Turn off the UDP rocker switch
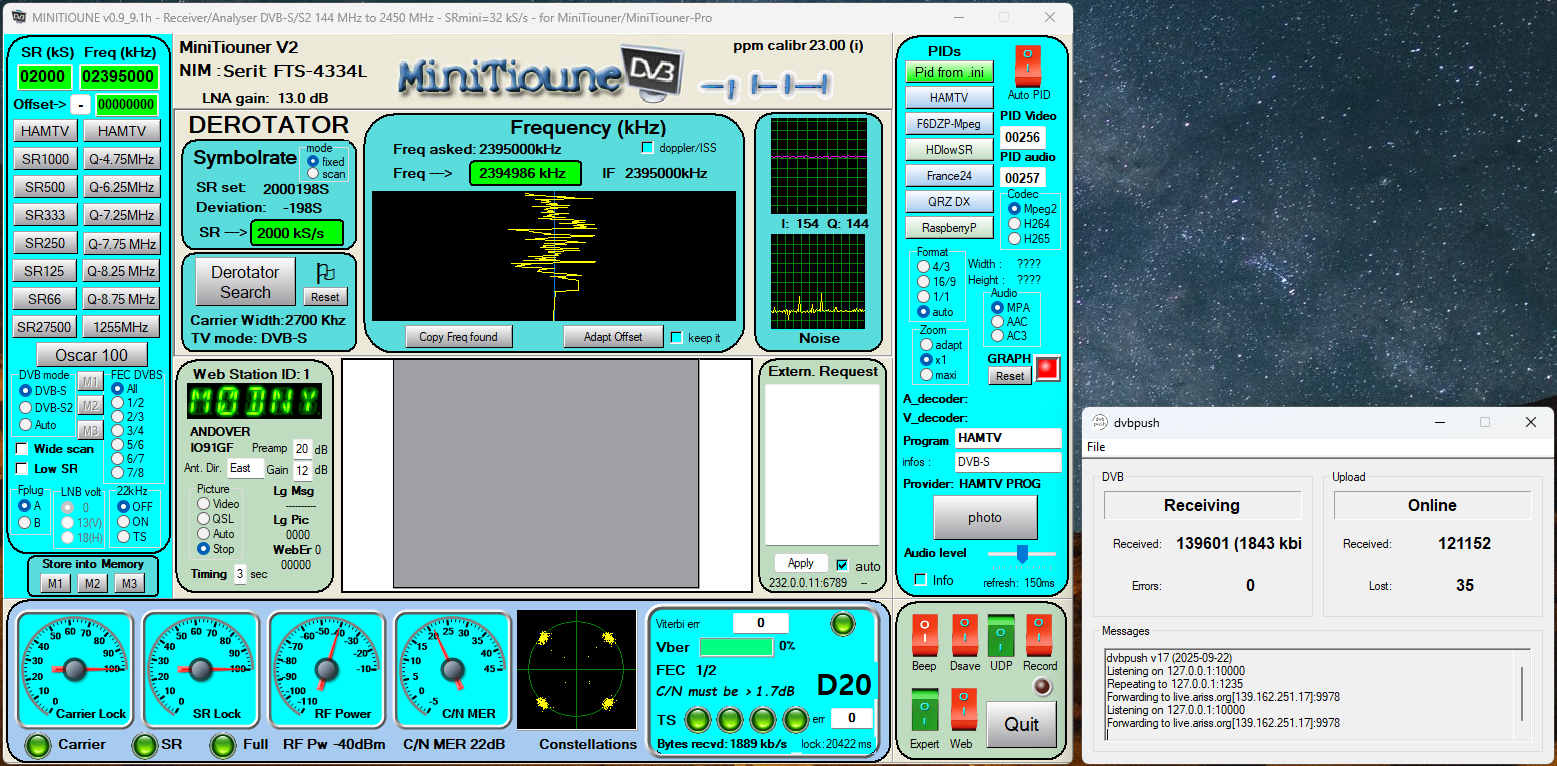Viewport: 1557px width, 766px height. pyautogui.click(x=1001, y=636)
